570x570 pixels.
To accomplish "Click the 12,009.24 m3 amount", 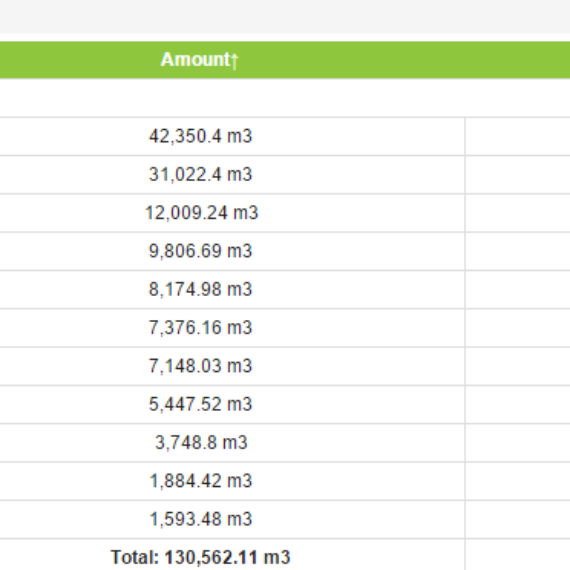I will [201, 213].
